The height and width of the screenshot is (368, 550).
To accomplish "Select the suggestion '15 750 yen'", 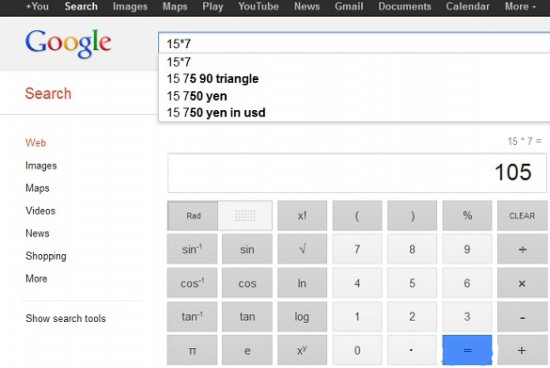I will click(x=354, y=96).
